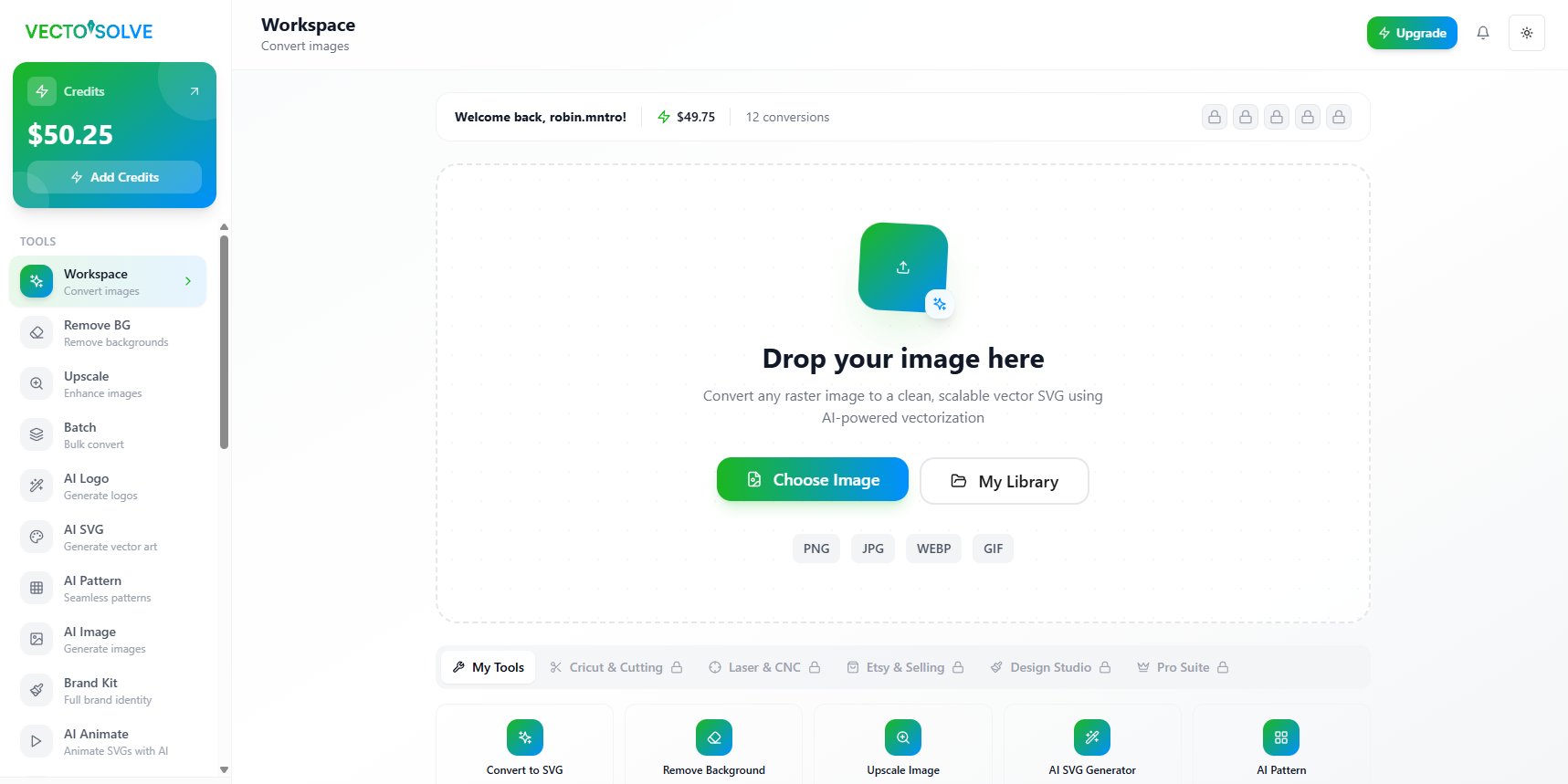Open Upscale Image tool card icon
The width and height of the screenshot is (1568, 784).
click(x=903, y=737)
